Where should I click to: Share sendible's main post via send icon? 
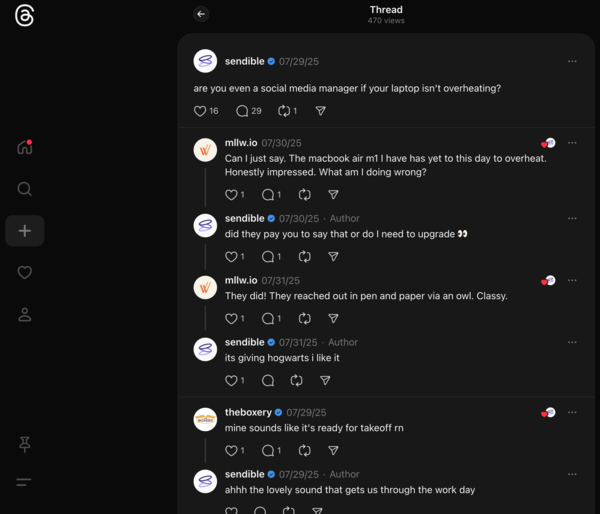[x=321, y=111]
